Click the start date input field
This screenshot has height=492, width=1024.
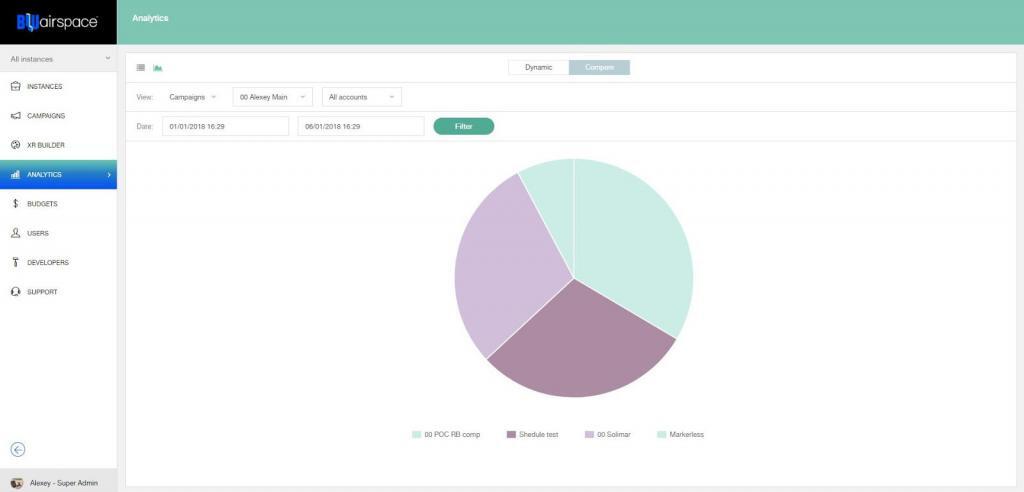point(225,127)
